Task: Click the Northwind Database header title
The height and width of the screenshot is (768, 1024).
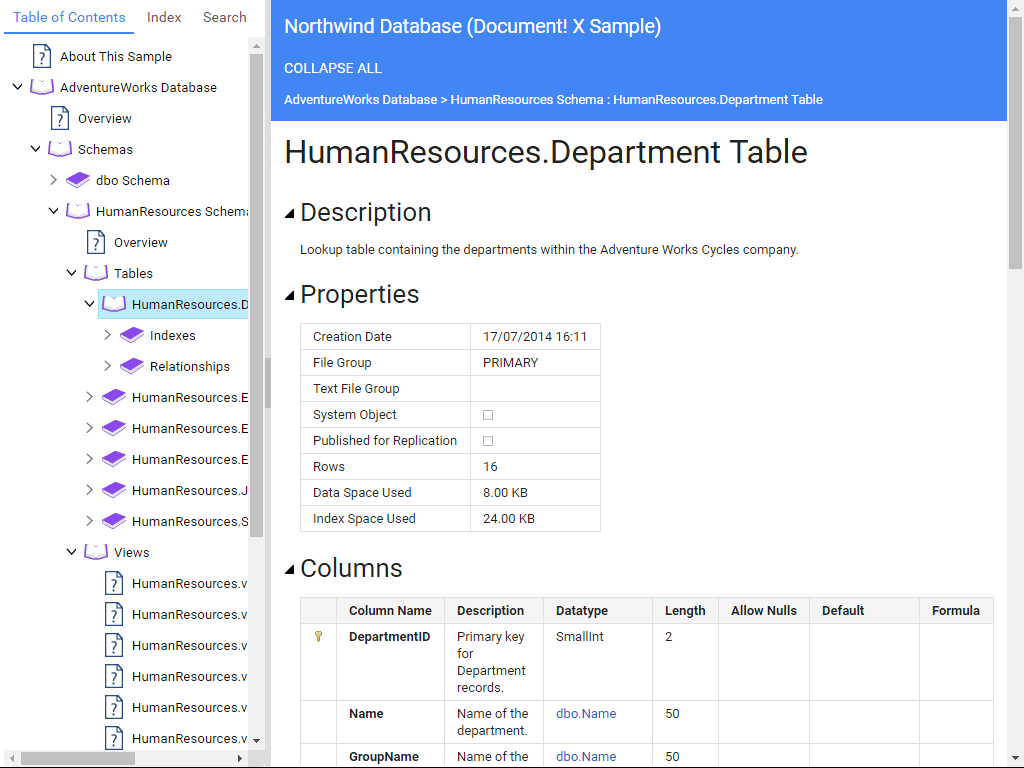Action: click(x=472, y=26)
